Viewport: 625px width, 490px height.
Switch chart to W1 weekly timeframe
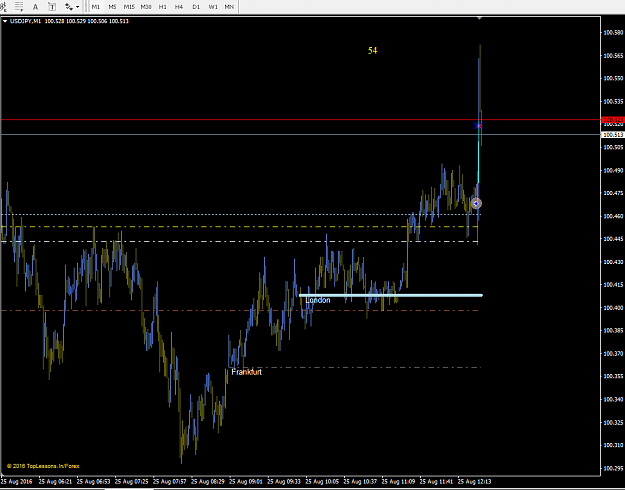[x=213, y=7]
